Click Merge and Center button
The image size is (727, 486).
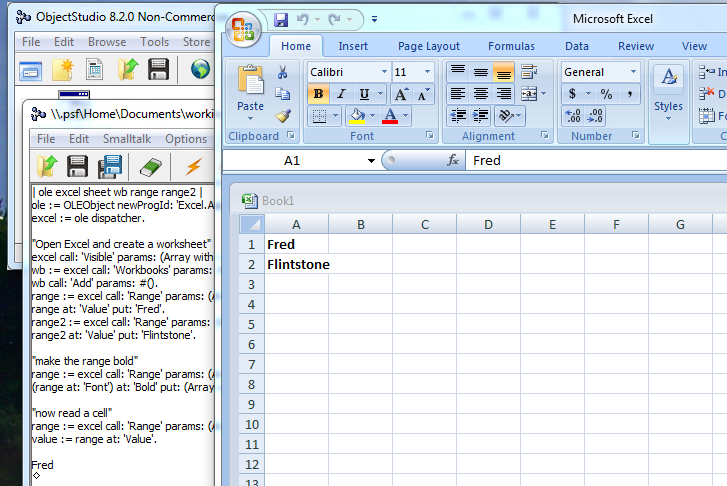529,94
